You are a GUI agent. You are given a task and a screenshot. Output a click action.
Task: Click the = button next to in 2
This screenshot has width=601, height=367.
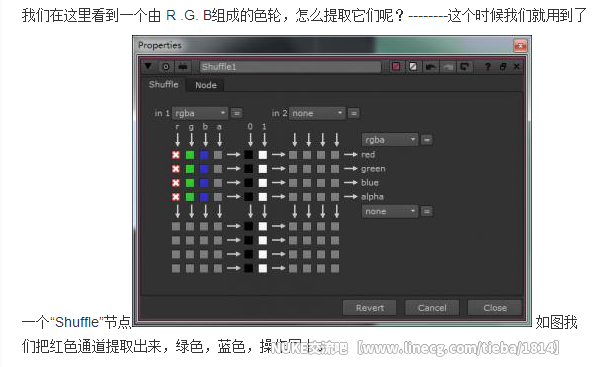point(353,113)
